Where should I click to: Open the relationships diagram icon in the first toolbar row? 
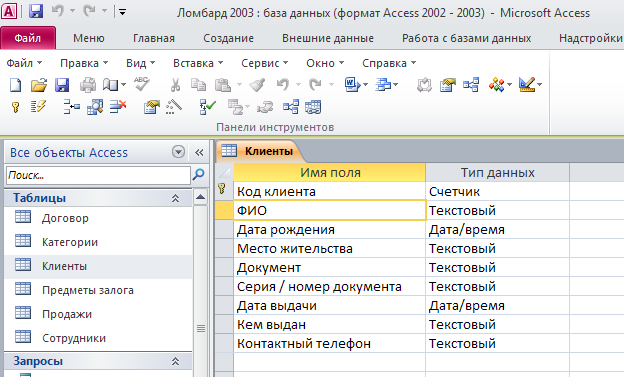(471, 85)
